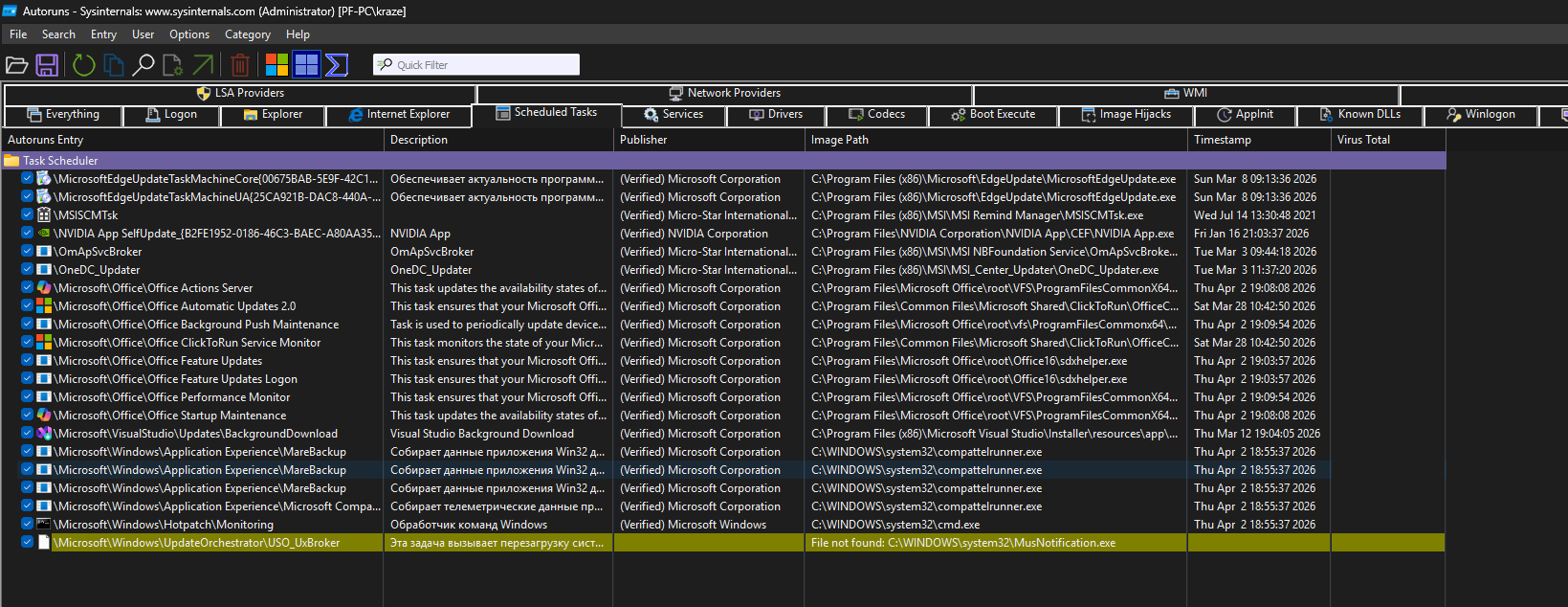
Task: Click the folder icon beside Task Scheduler
Action: coord(11,161)
